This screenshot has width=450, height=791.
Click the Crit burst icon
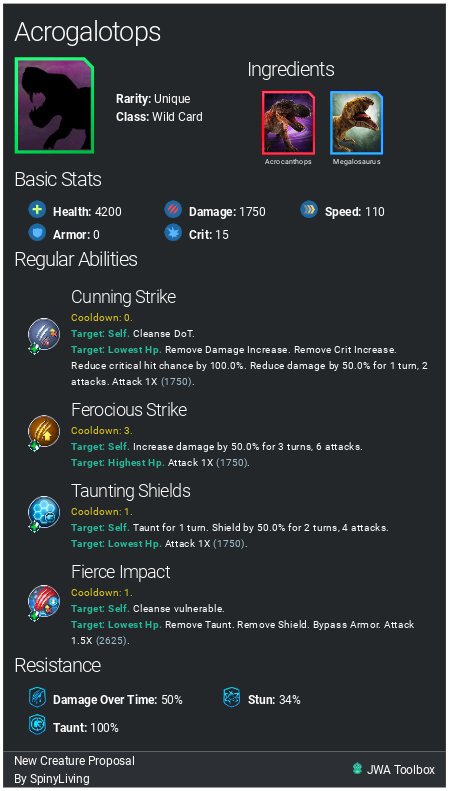coord(173,233)
